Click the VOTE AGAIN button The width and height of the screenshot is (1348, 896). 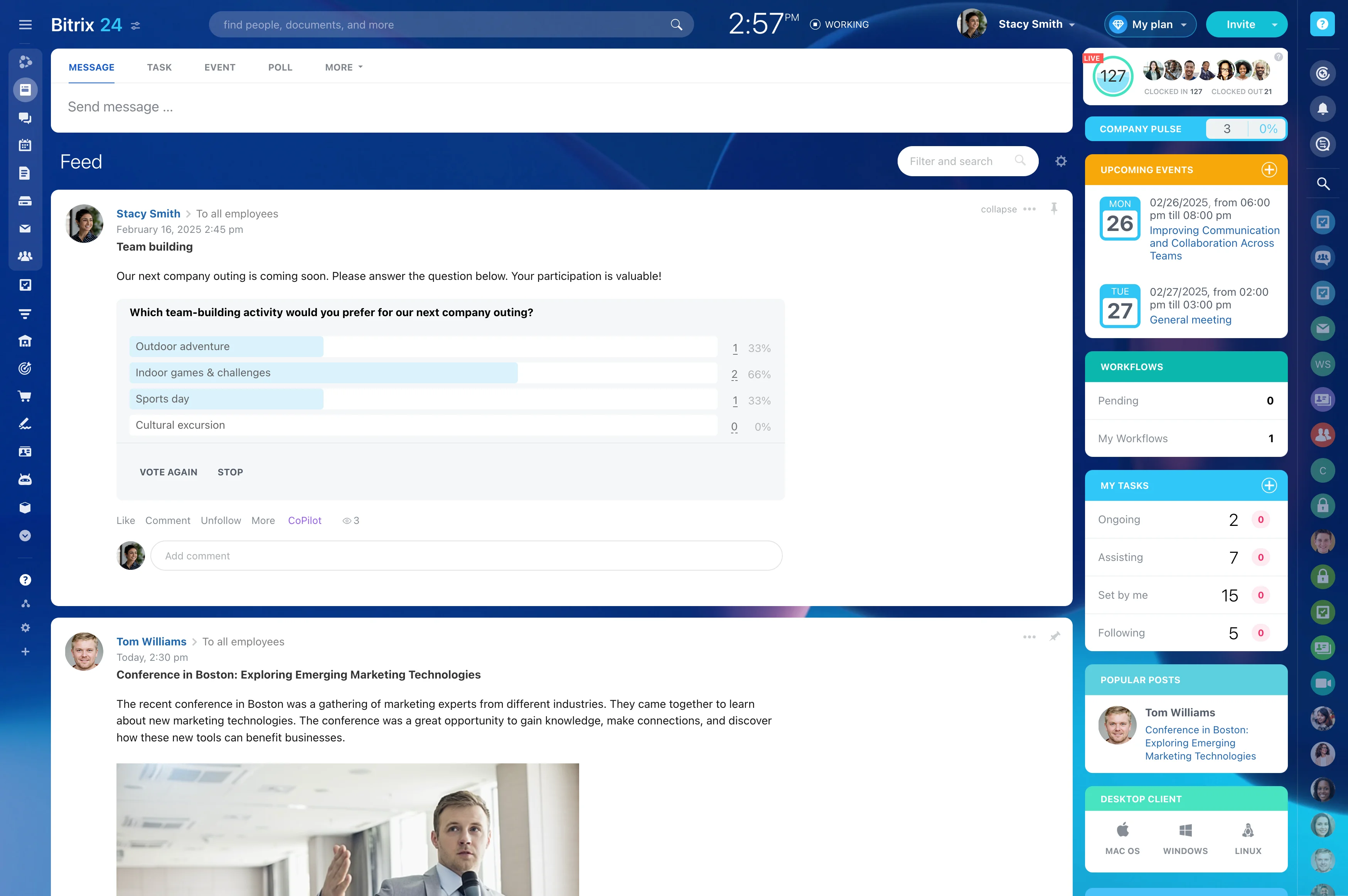(168, 472)
